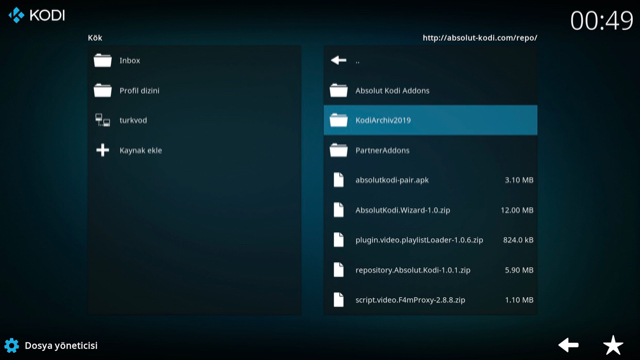Select the AbsolutKodi.Wizard-1.0.zip file name

403,210
